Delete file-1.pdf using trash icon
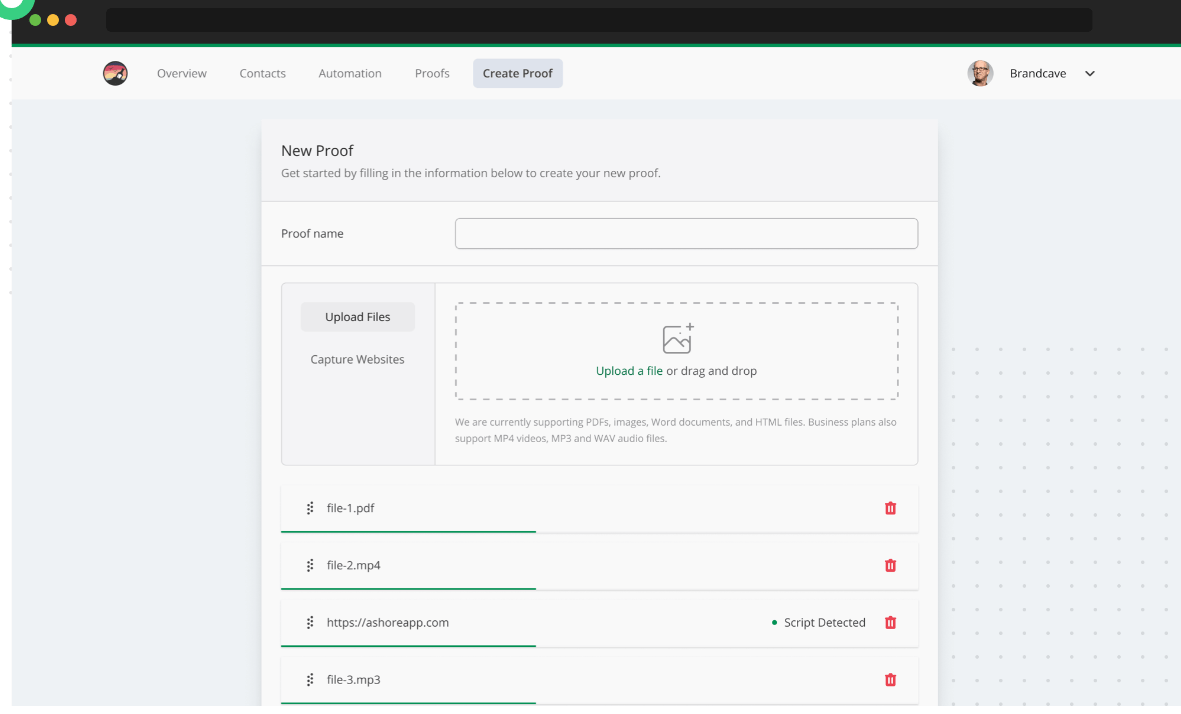Image resolution: width=1181 pixels, height=714 pixels. pos(890,508)
